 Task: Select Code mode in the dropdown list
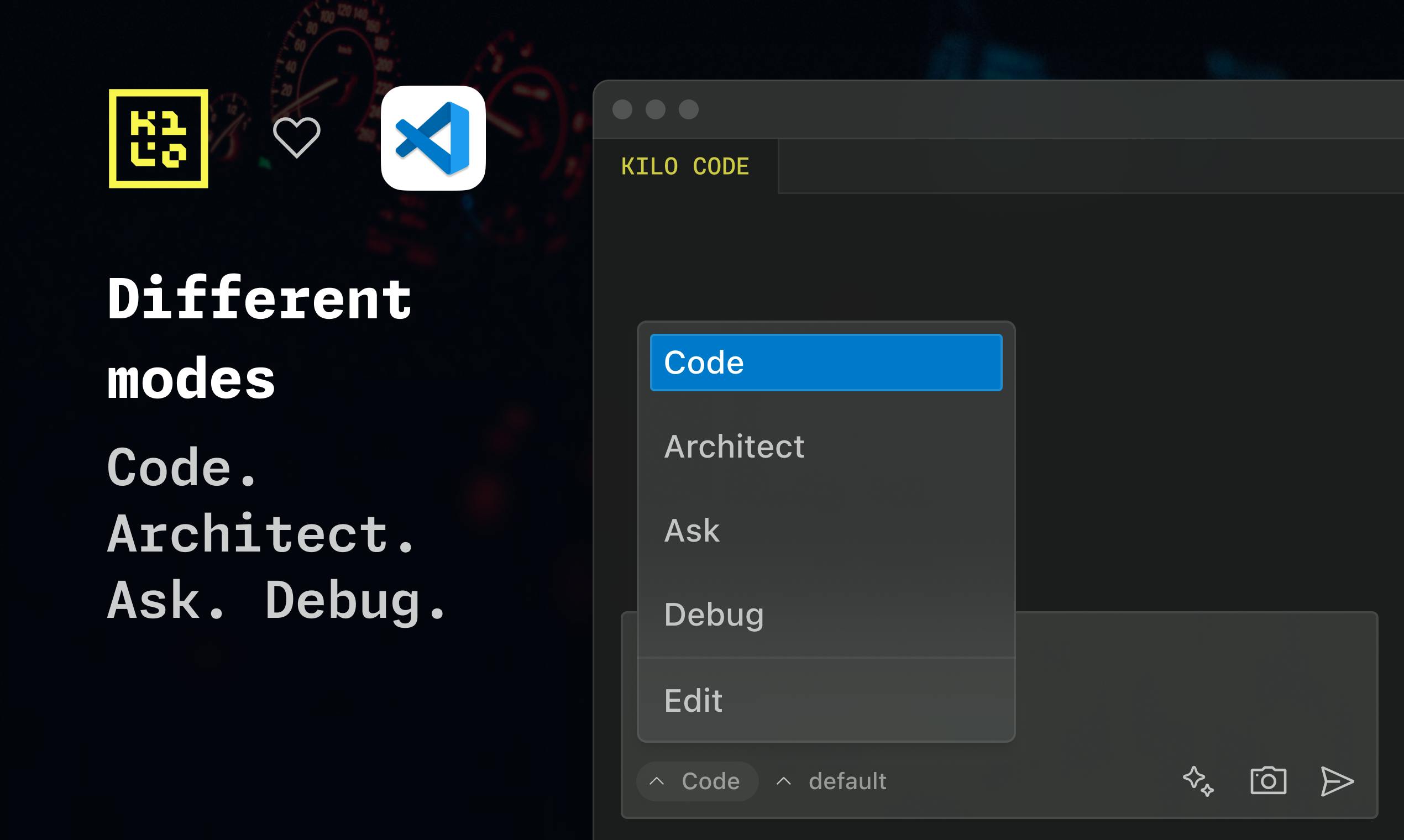(826, 363)
